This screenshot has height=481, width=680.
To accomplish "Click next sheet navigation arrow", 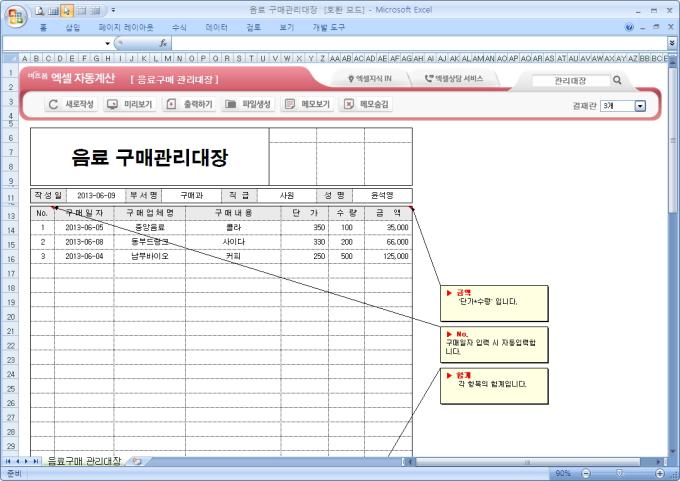I will point(26,461).
